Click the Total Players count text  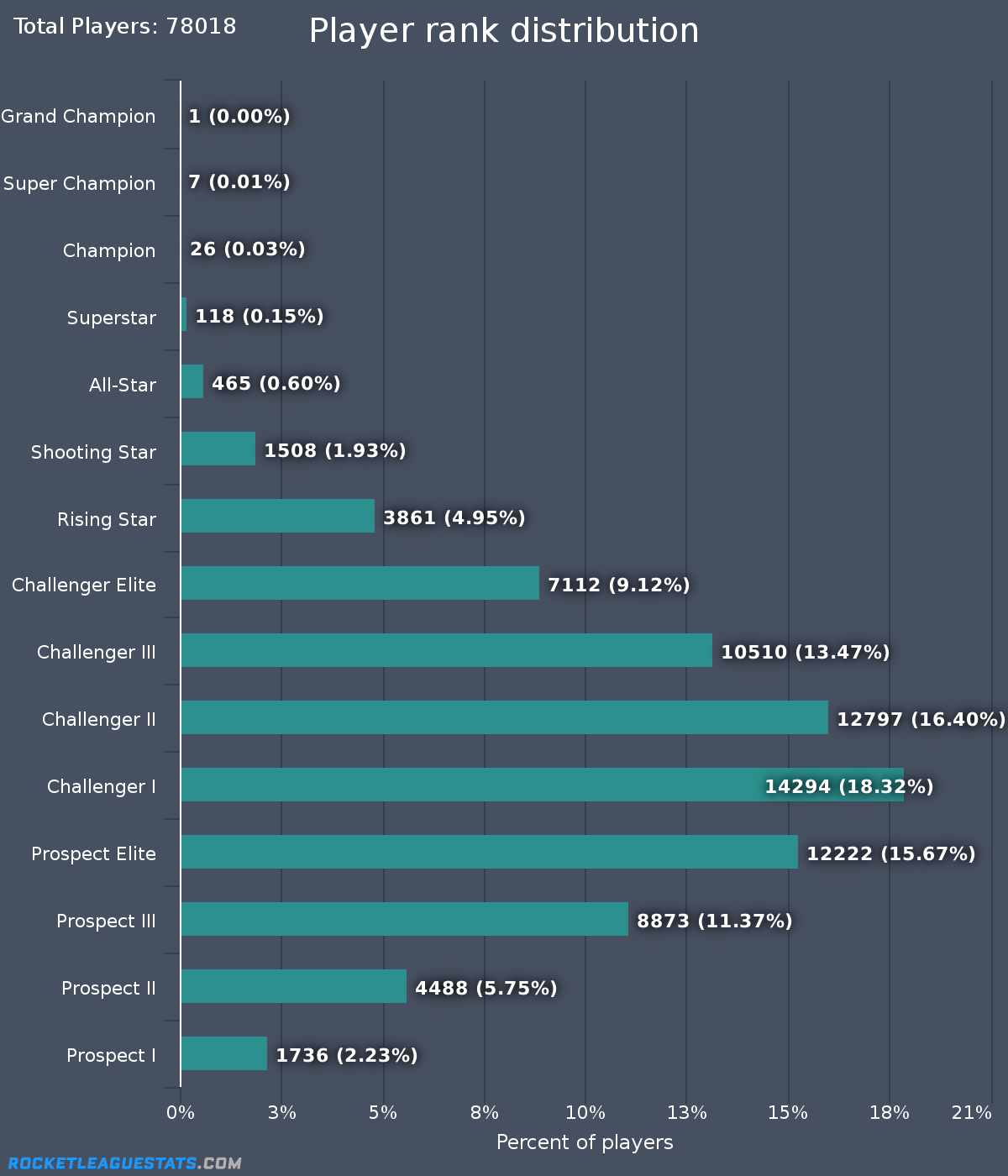tap(125, 26)
